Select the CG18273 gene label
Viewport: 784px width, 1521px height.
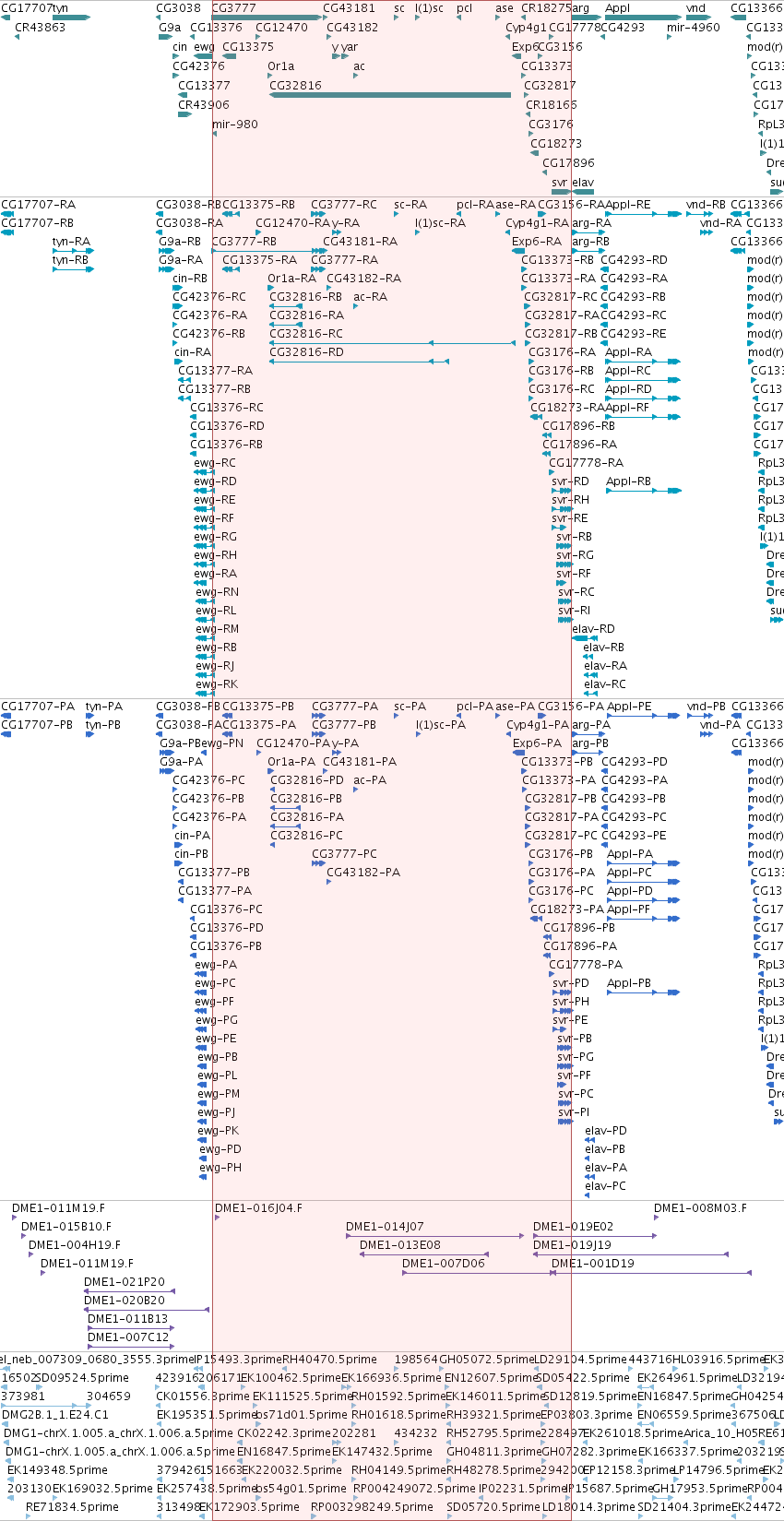[556, 144]
